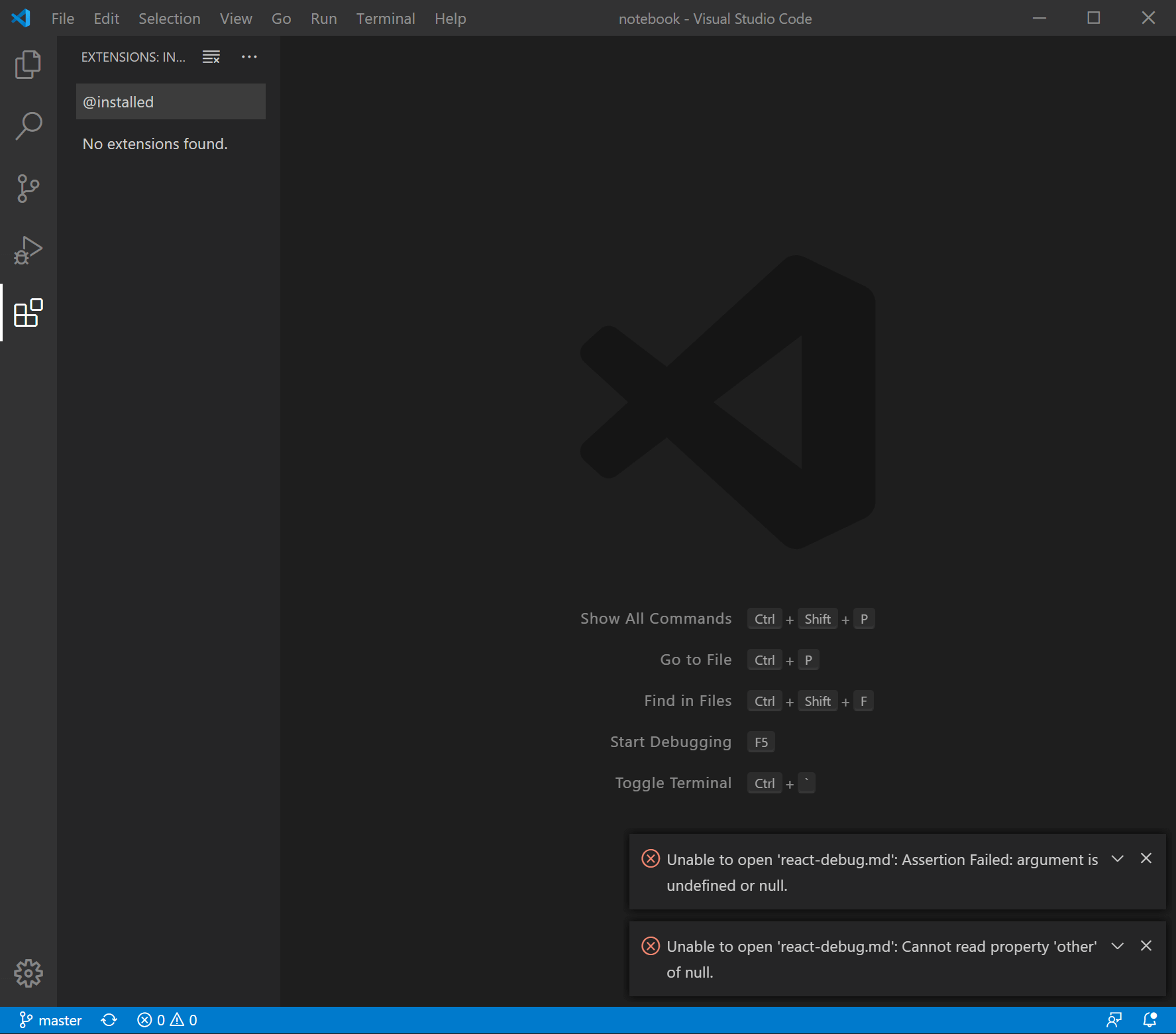Collapse the 'Cannot read property other' notification

[x=1118, y=946]
